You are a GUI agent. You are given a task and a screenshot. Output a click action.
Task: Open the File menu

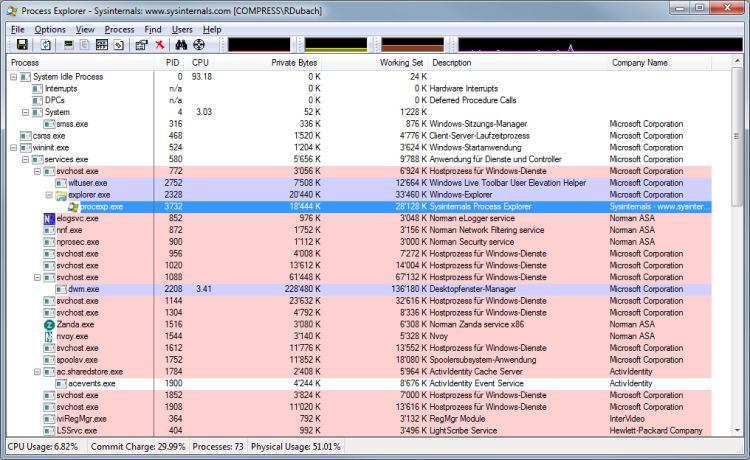tap(17, 30)
